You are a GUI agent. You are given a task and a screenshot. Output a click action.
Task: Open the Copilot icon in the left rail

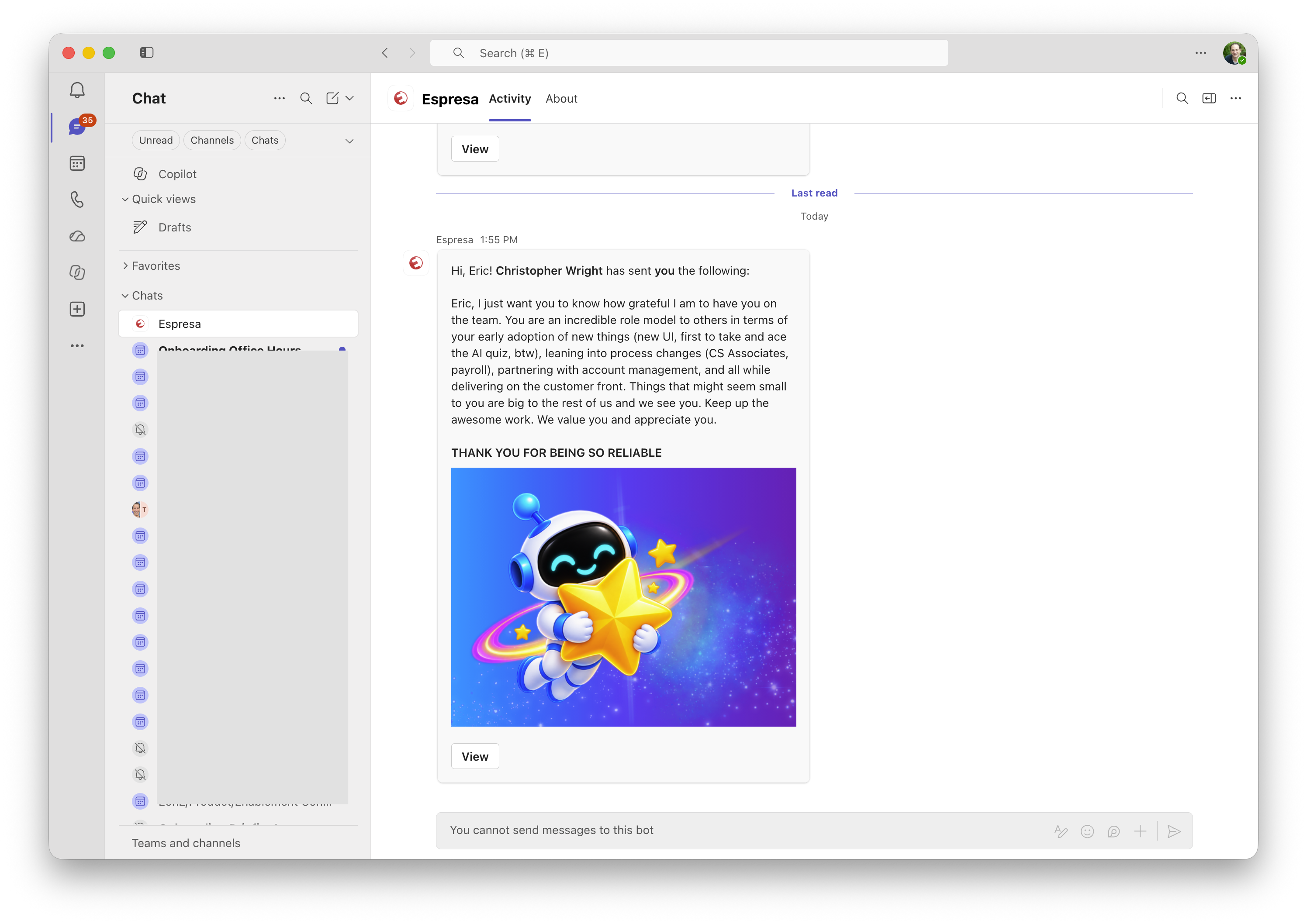[x=77, y=272]
